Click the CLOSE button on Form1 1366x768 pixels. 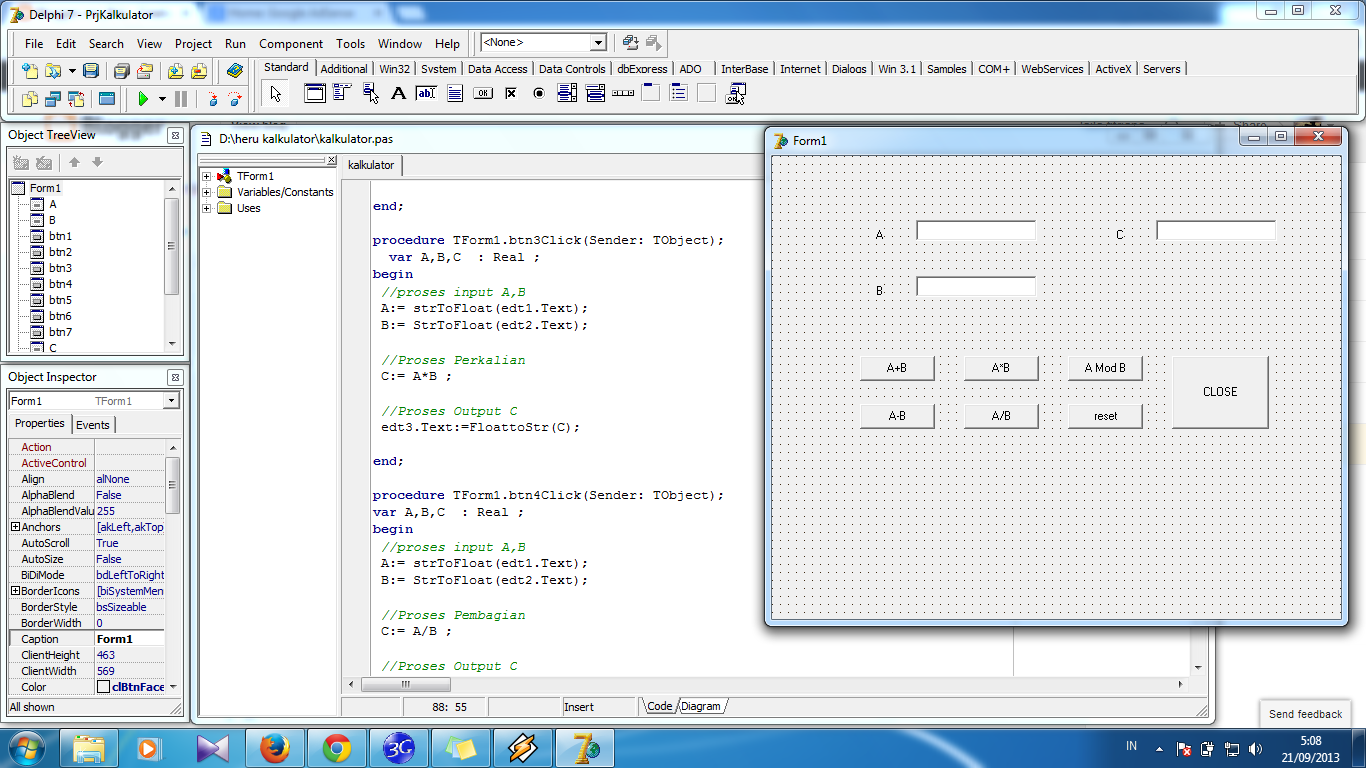[1220, 392]
